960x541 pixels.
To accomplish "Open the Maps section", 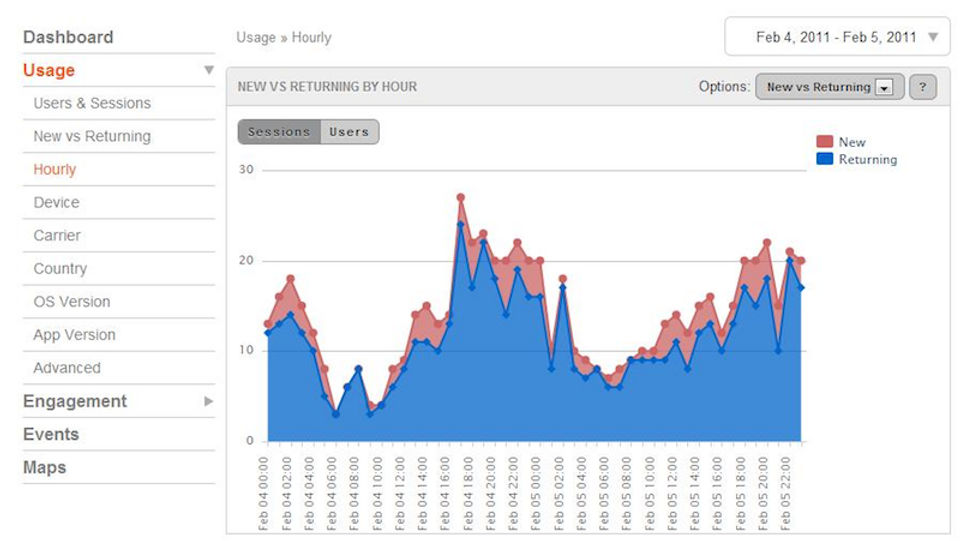I will 44,468.
